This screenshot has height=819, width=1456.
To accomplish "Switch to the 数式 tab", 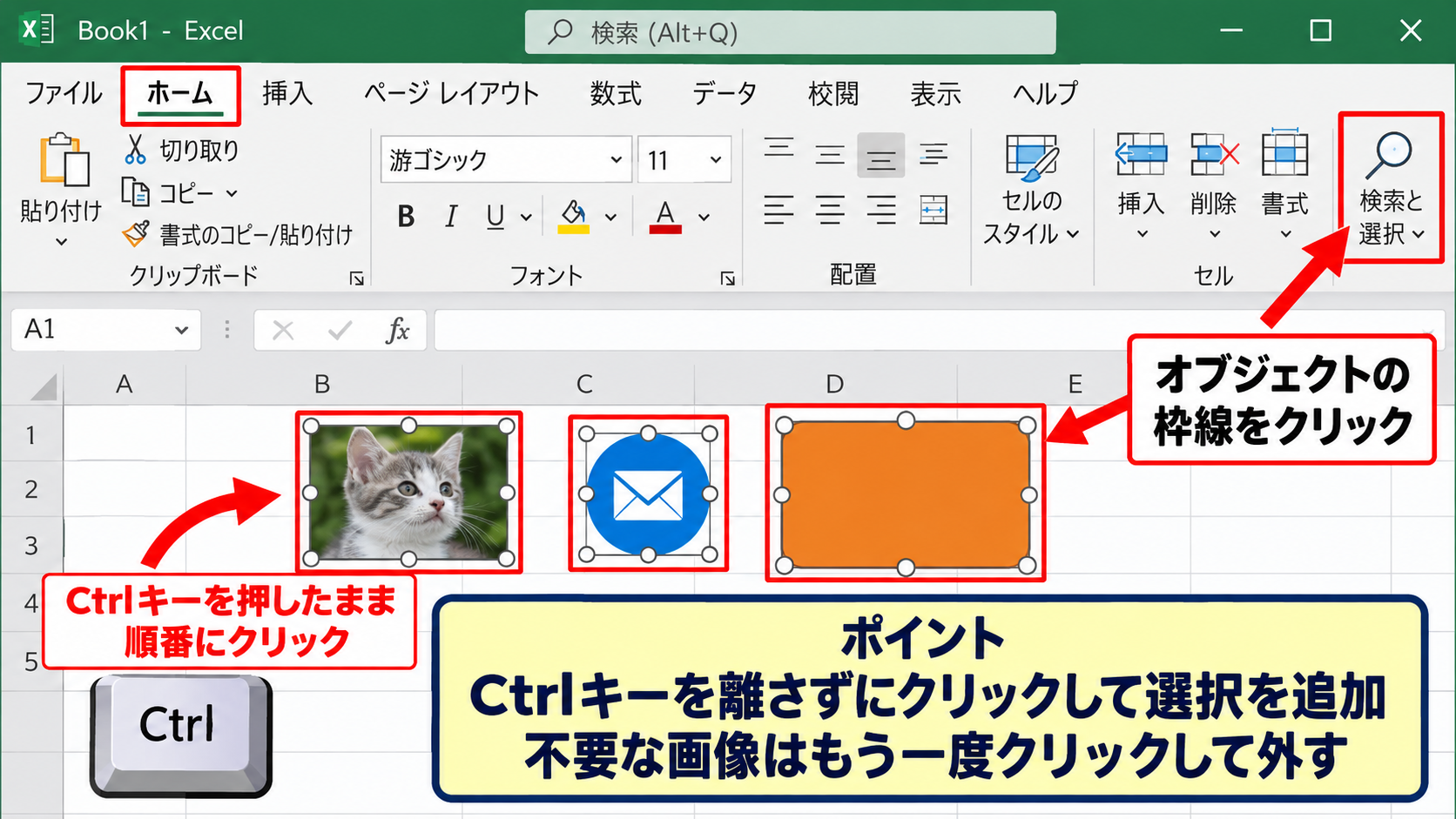I will pyautogui.click(x=616, y=92).
